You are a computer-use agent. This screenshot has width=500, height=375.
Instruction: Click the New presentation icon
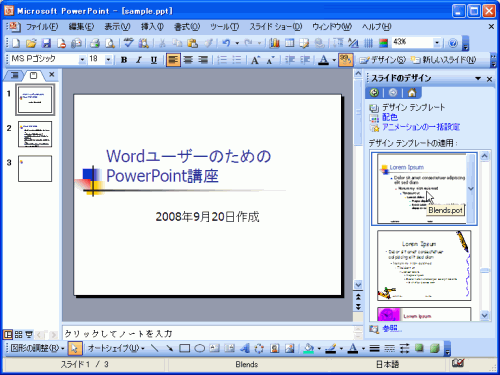tap(16, 43)
